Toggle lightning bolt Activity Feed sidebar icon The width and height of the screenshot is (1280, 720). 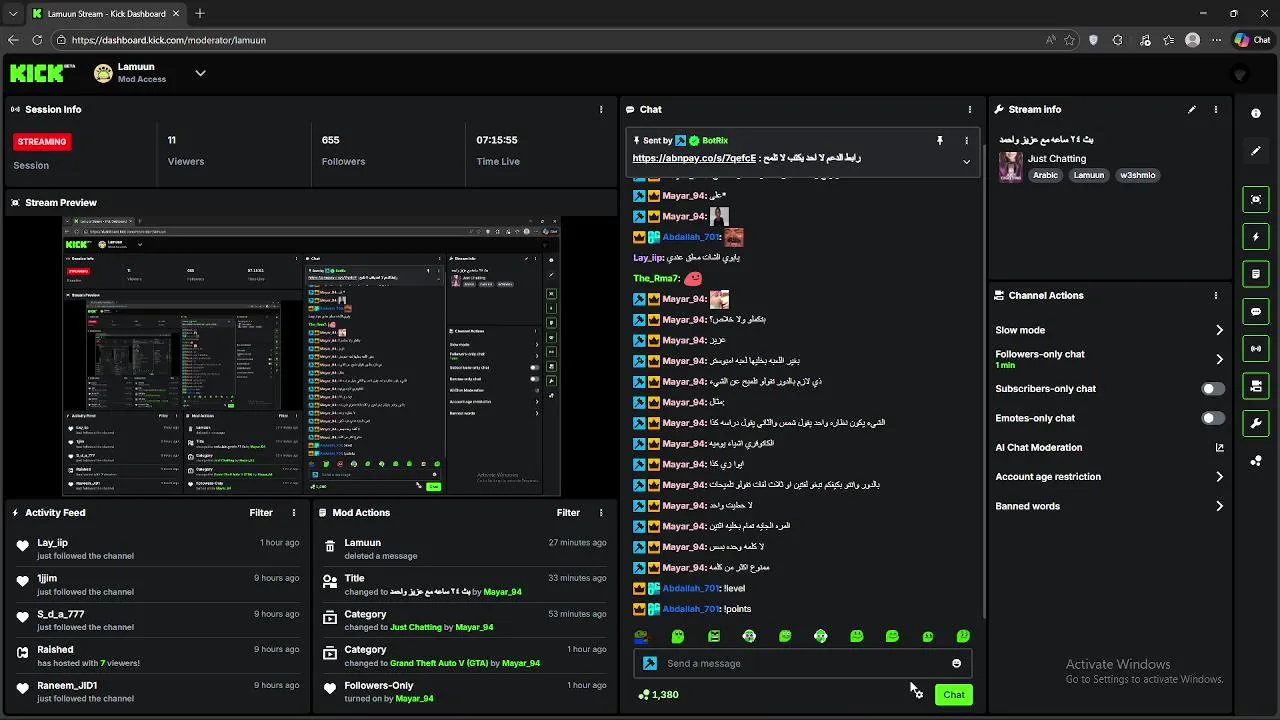(x=1256, y=237)
